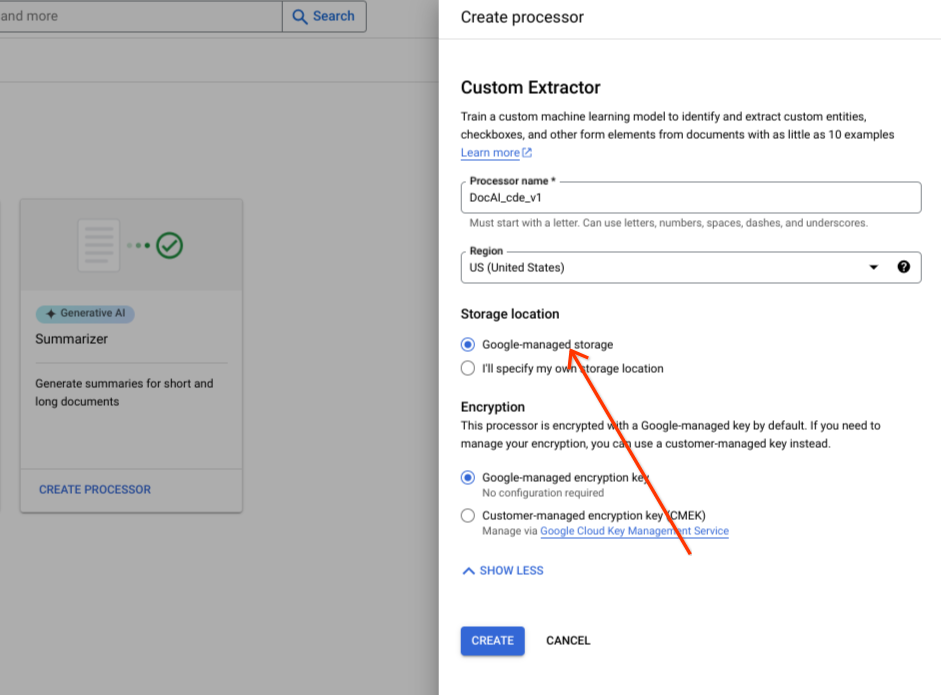
Task: Click the chevron icon next to Show Less
Action: 468,571
